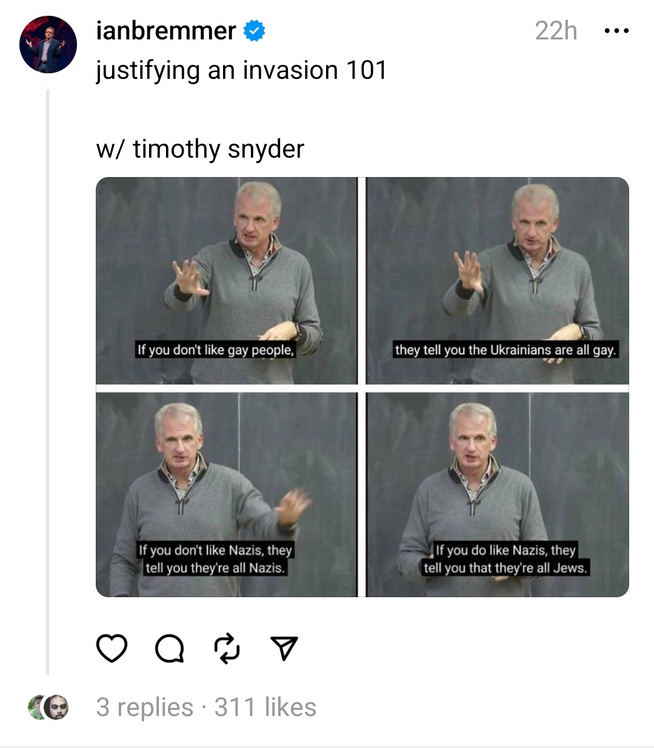Open the ianbremmer username link
The image size is (654, 750).
(166, 31)
